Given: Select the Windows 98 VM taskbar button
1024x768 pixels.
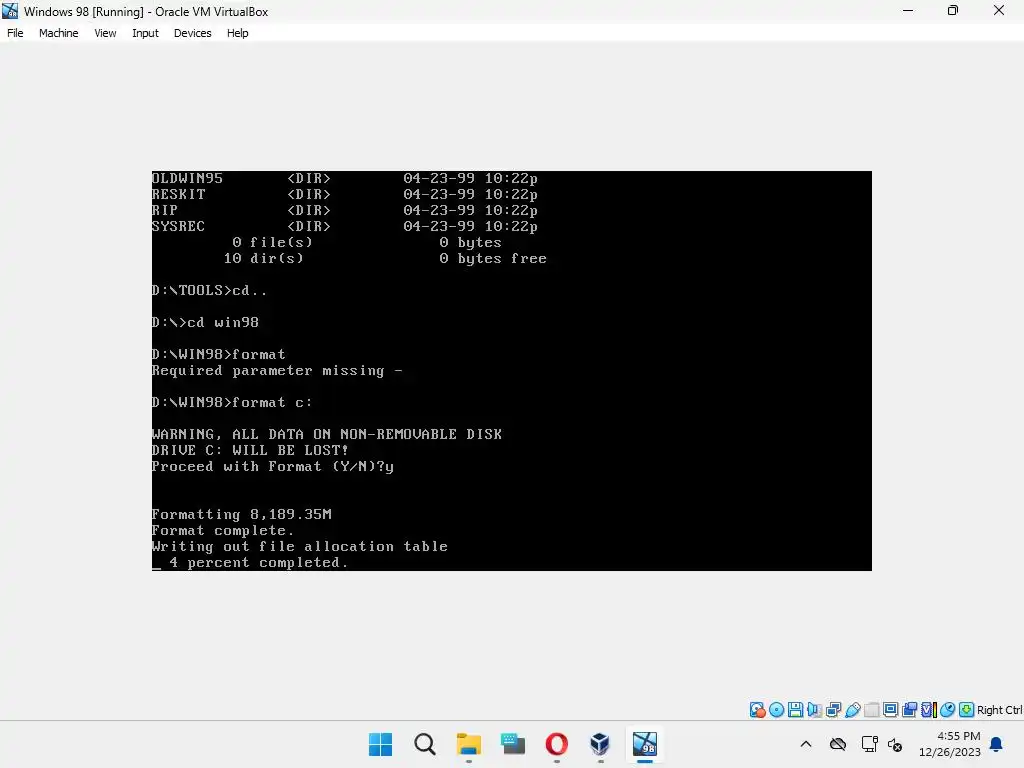Looking at the screenshot, I should coord(645,744).
